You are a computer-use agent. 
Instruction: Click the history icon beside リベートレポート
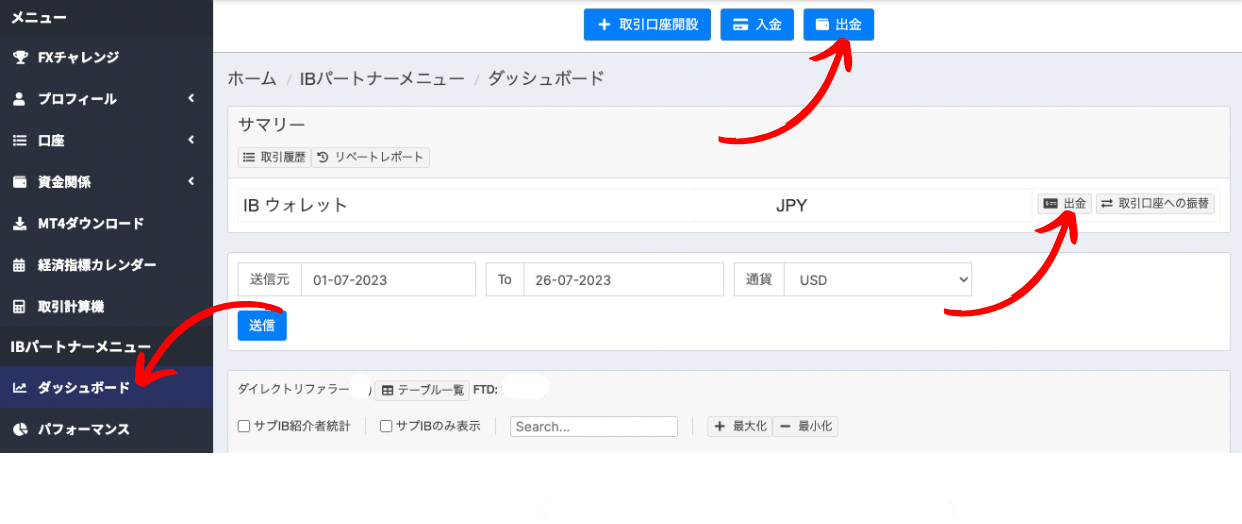pyautogui.click(x=323, y=157)
